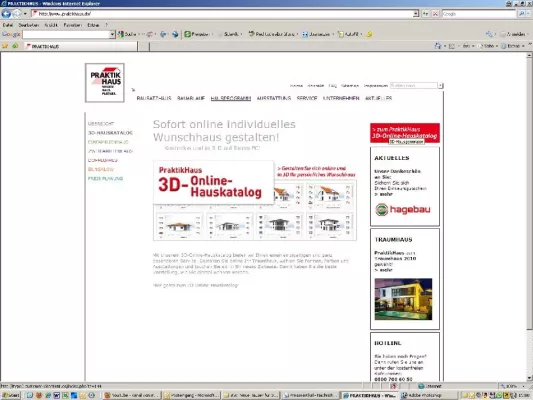The width and height of the screenshot is (533, 400).
Task: Click the Start button in taskbar
Action: point(11,395)
